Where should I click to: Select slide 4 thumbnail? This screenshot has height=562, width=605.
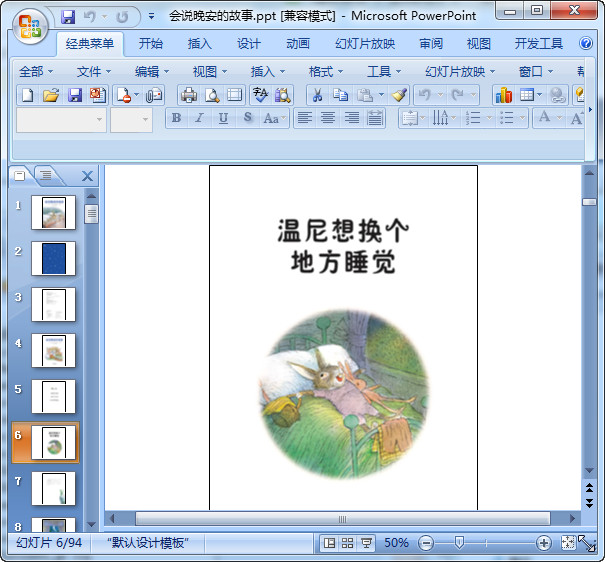(x=54, y=351)
